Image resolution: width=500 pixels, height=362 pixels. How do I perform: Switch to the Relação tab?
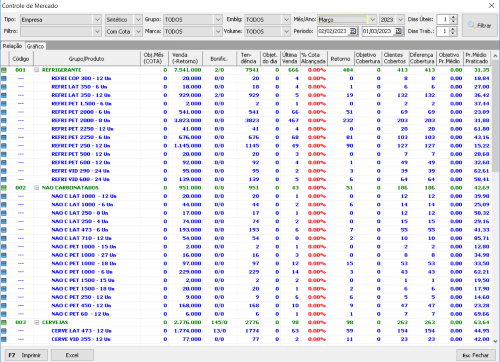click(x=12, y=46)
